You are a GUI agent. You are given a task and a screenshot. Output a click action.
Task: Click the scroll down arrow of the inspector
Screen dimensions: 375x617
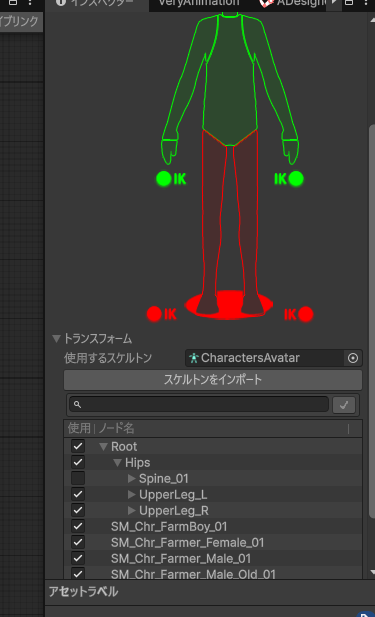pyautogui.click(x=372, y=573)
